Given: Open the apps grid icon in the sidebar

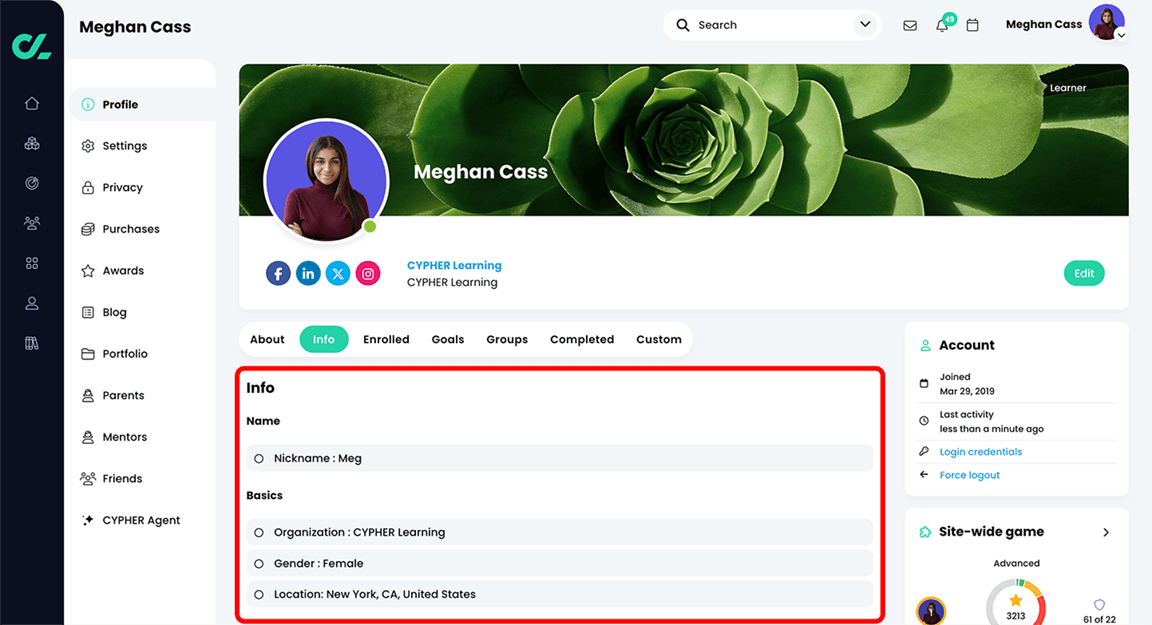Looking at the screenshot, I should (x=31, y=263).
